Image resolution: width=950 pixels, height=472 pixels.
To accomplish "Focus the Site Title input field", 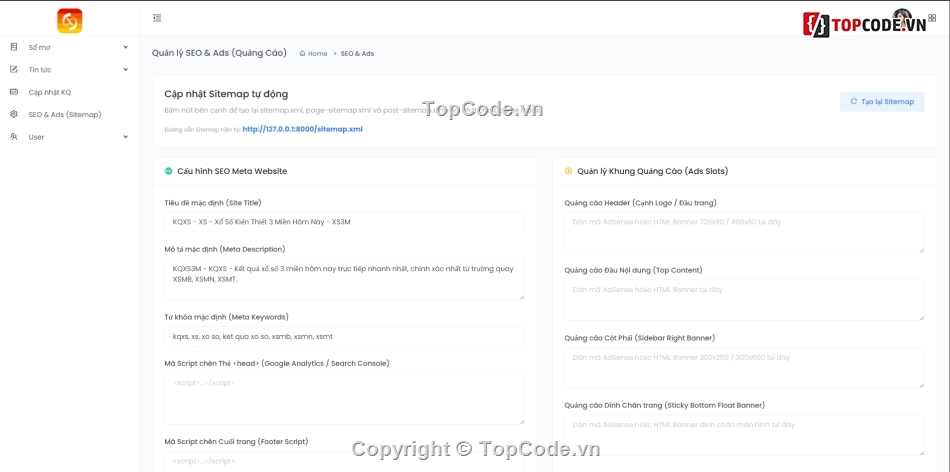I will (344, 222).
